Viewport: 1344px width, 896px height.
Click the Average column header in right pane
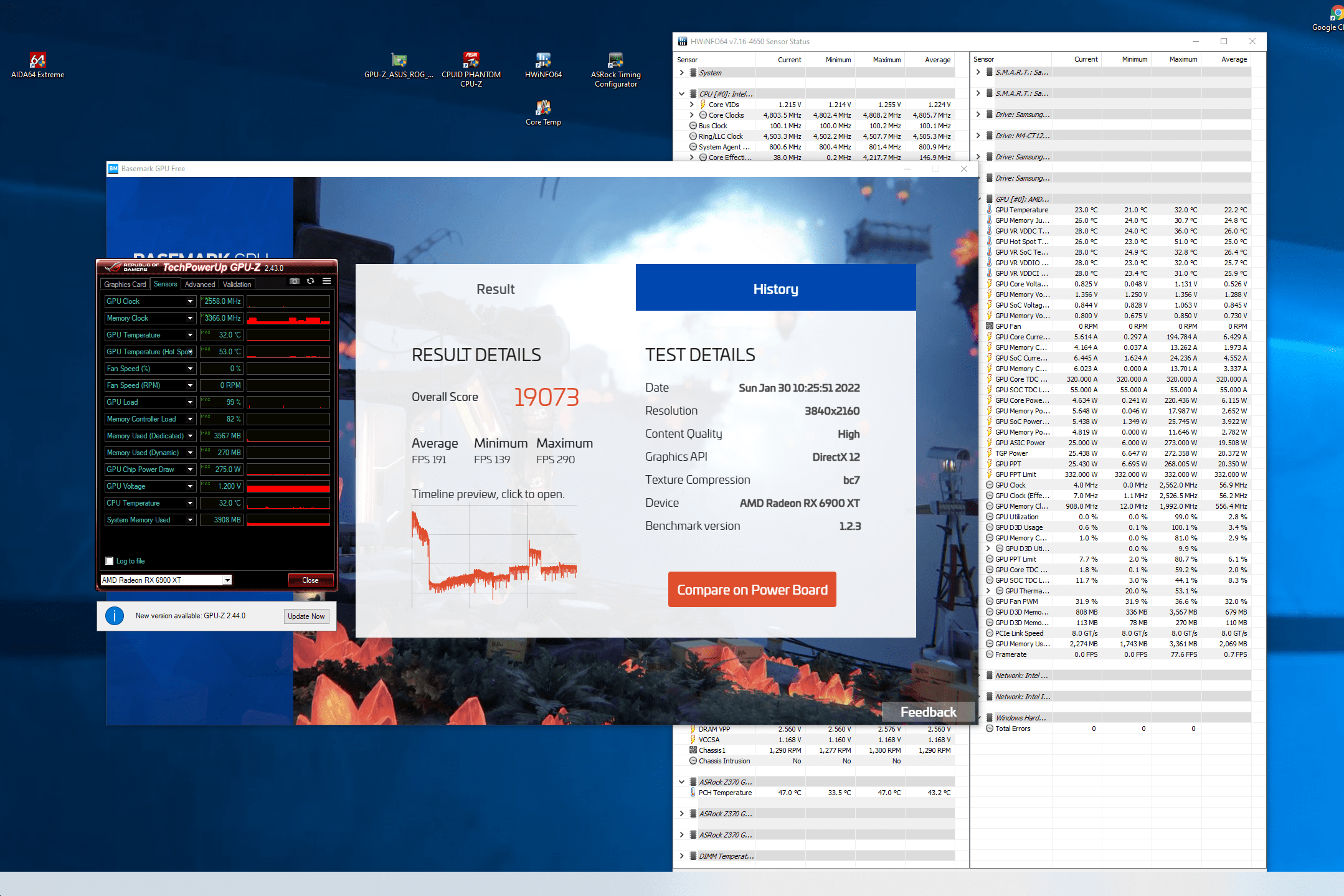point(1226,59)
